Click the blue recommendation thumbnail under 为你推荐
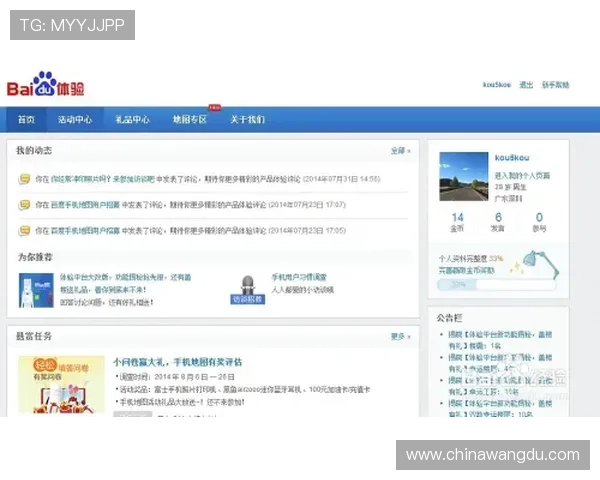This screenshot has height=480, width=600. [x=36, y=290]
